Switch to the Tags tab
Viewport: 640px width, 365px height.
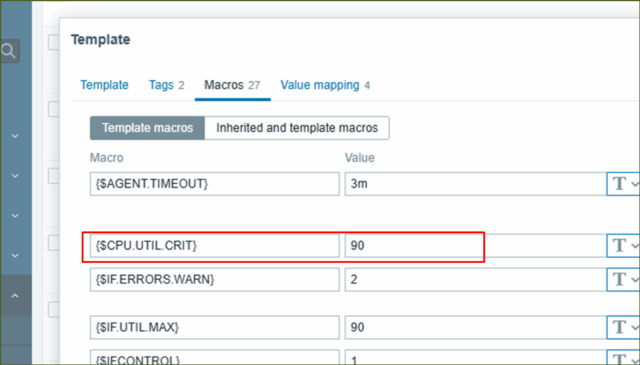coord(167,85)
